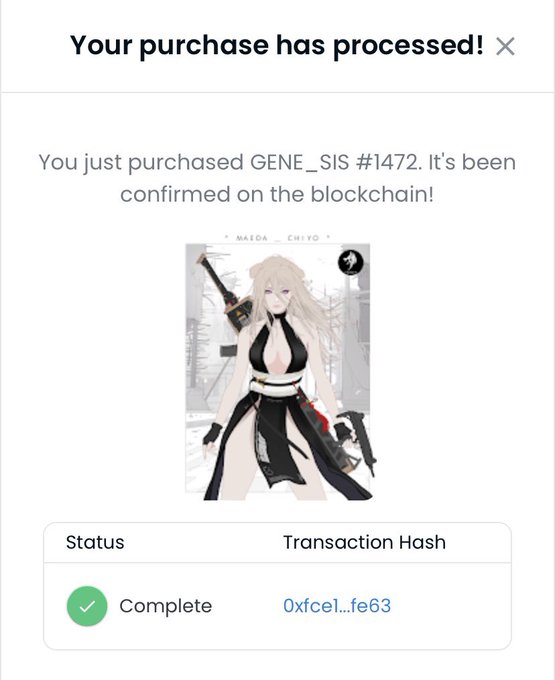Click the green checkmark status icon

87,606
